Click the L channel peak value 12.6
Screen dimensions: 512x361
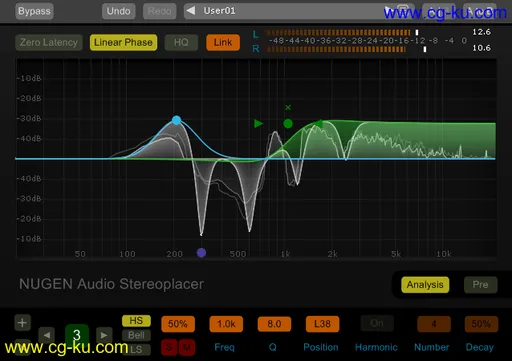pos(481,32)
